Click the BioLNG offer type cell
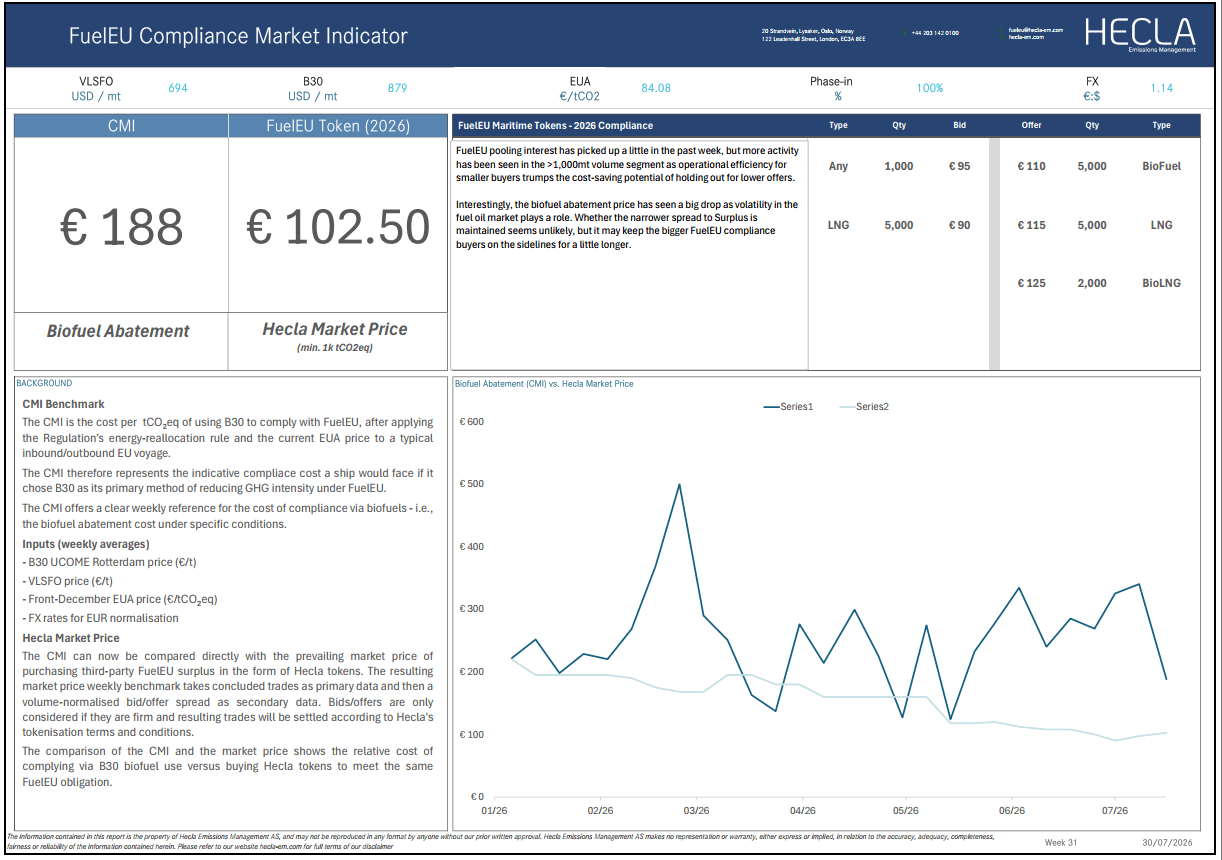The width and height of the screenshot is (1222, 860). [x=1161, y=283]
